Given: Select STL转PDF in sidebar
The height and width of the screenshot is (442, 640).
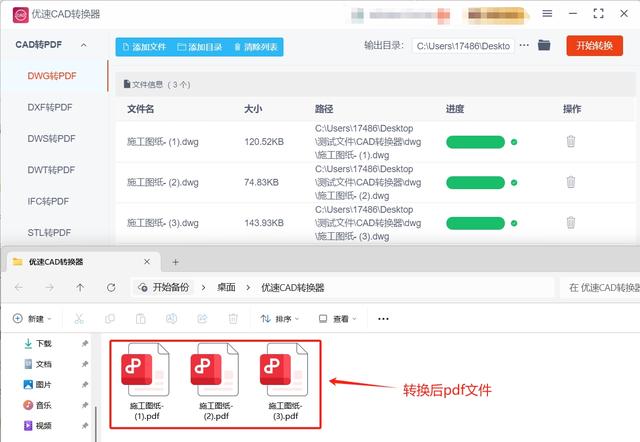Looking at the screenshot, I should 49,233.
